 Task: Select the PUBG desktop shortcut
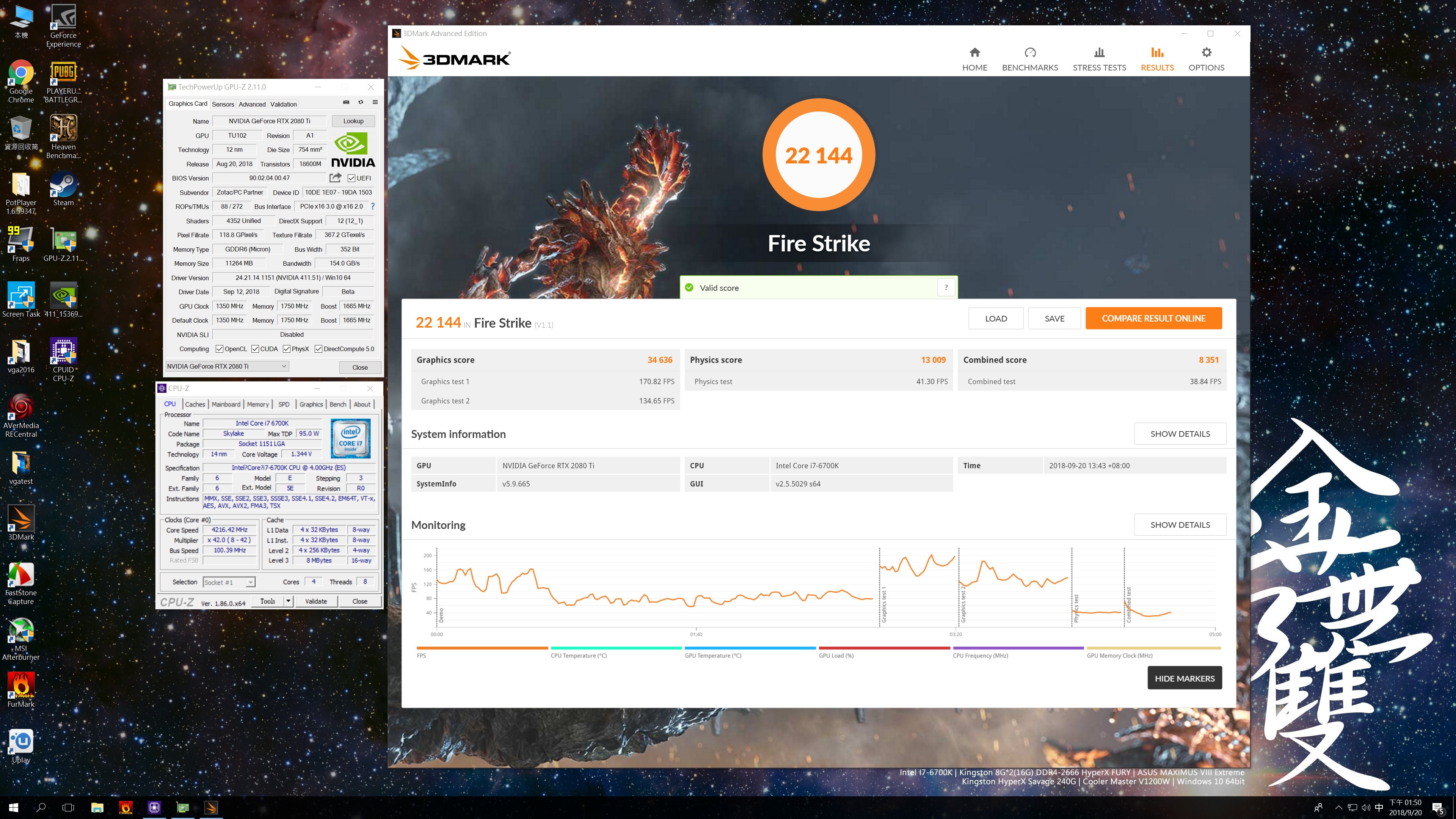tap(63, 82)
